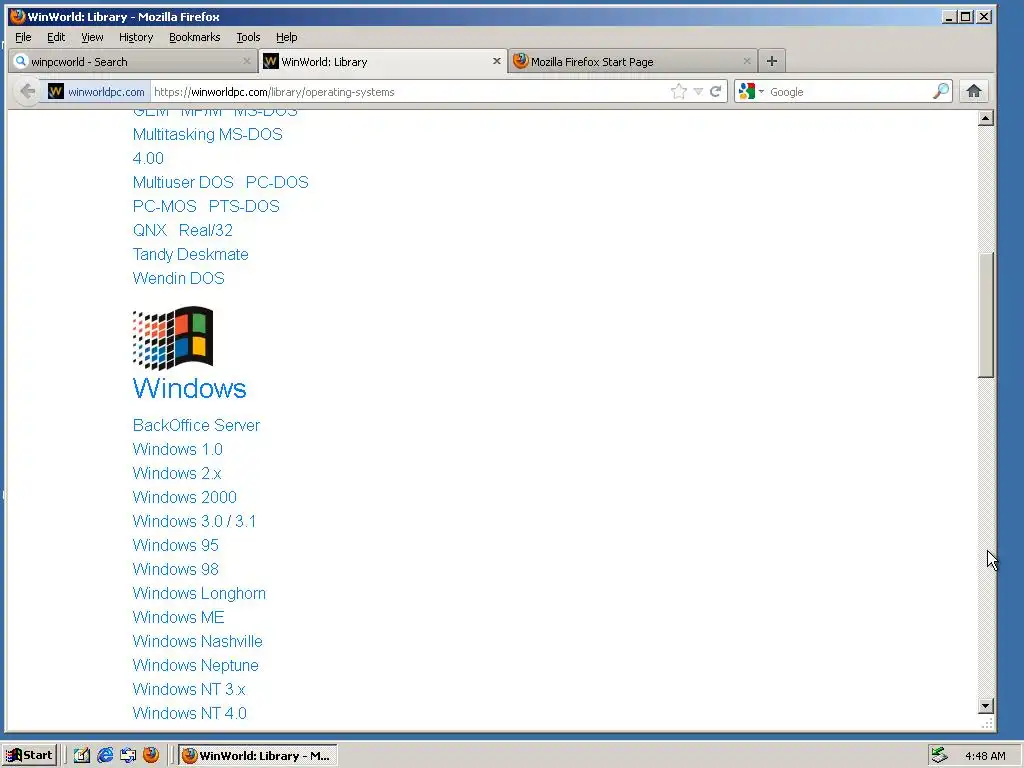1024x768 pixels.
Task: Open the Windows 3.0 / 3.1 link
Action: click(195, 521)
